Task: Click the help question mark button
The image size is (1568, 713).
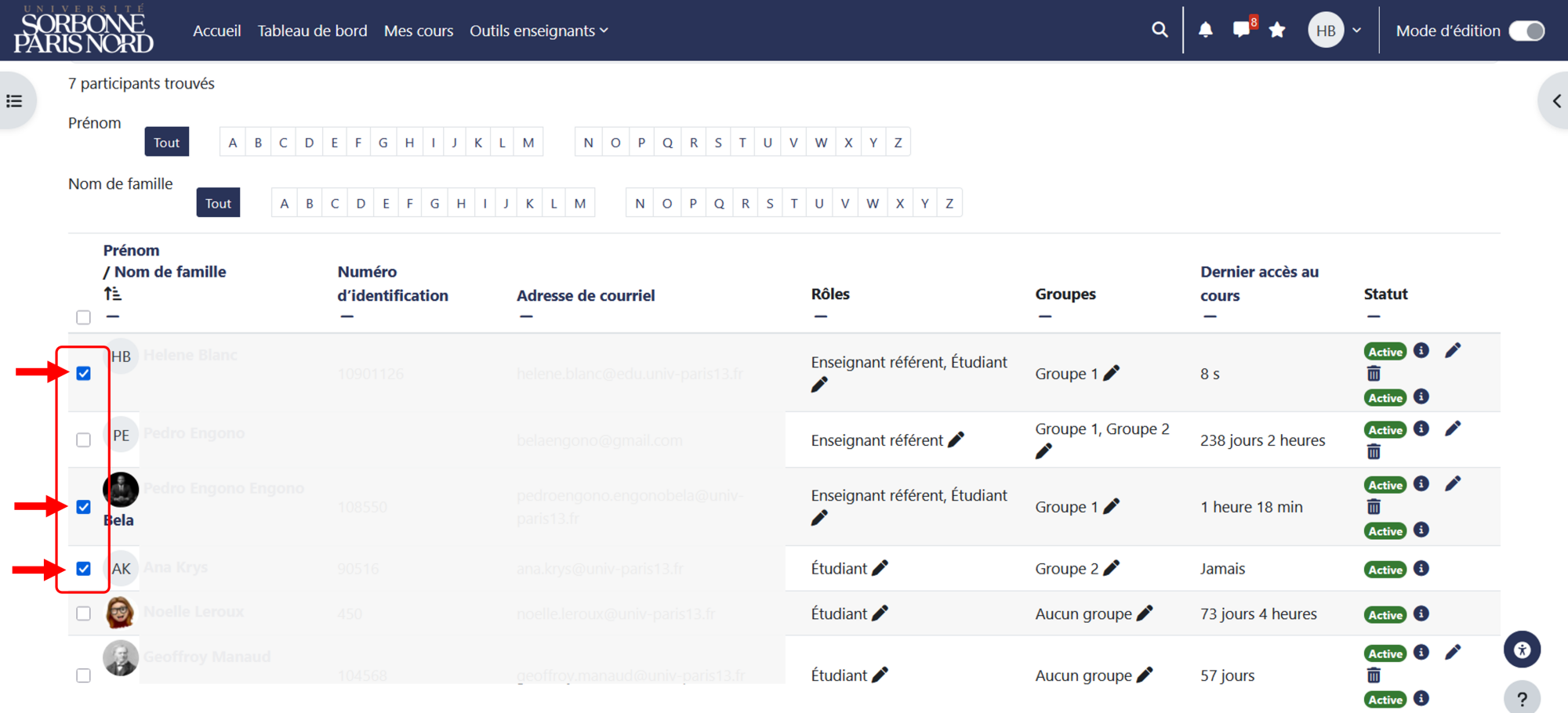Action: tap(1522, 698)
